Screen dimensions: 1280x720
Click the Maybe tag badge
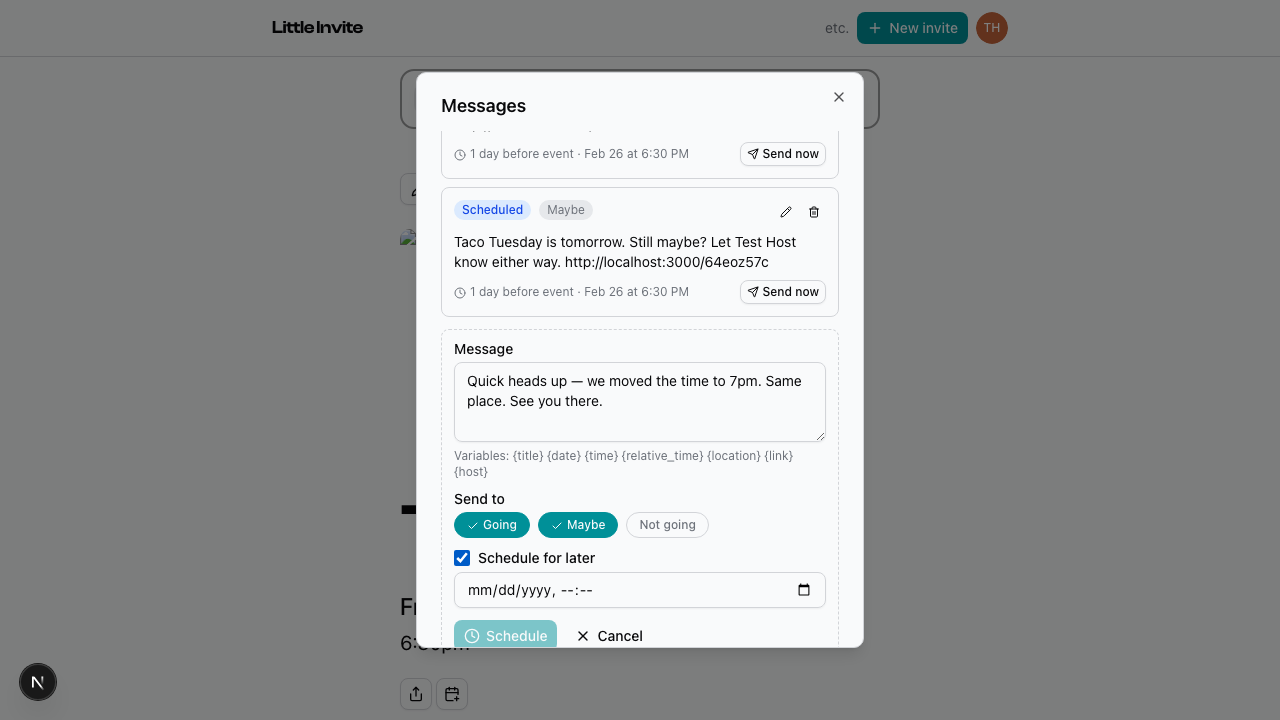point(566,210)
